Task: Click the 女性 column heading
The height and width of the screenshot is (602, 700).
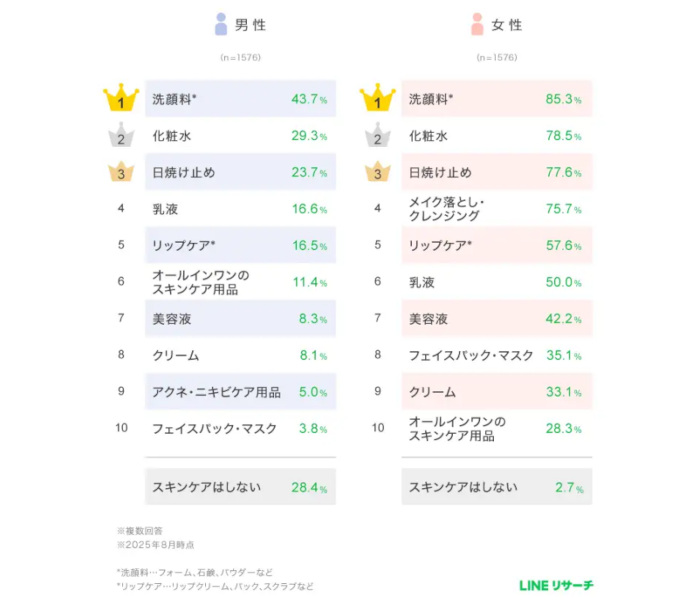Action: [x=508, y=25]
